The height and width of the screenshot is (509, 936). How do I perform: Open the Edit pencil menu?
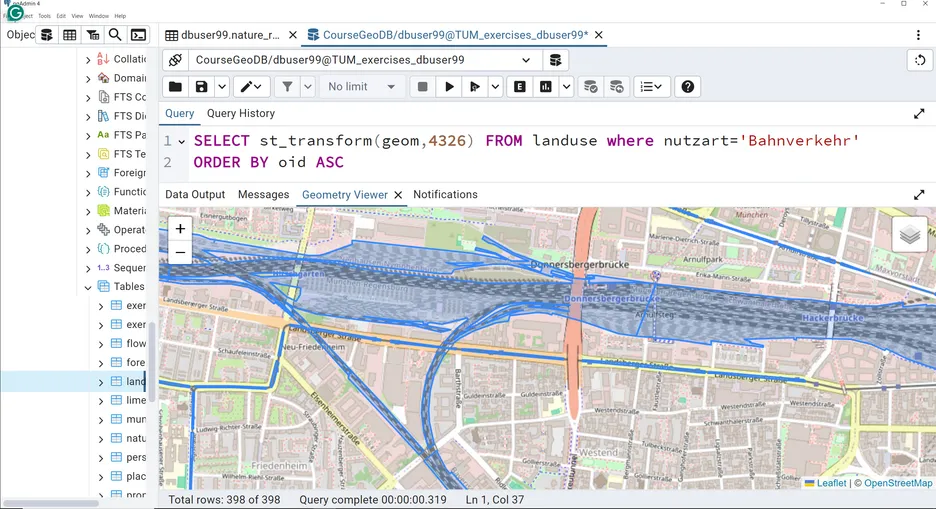[x=251, y=87]
